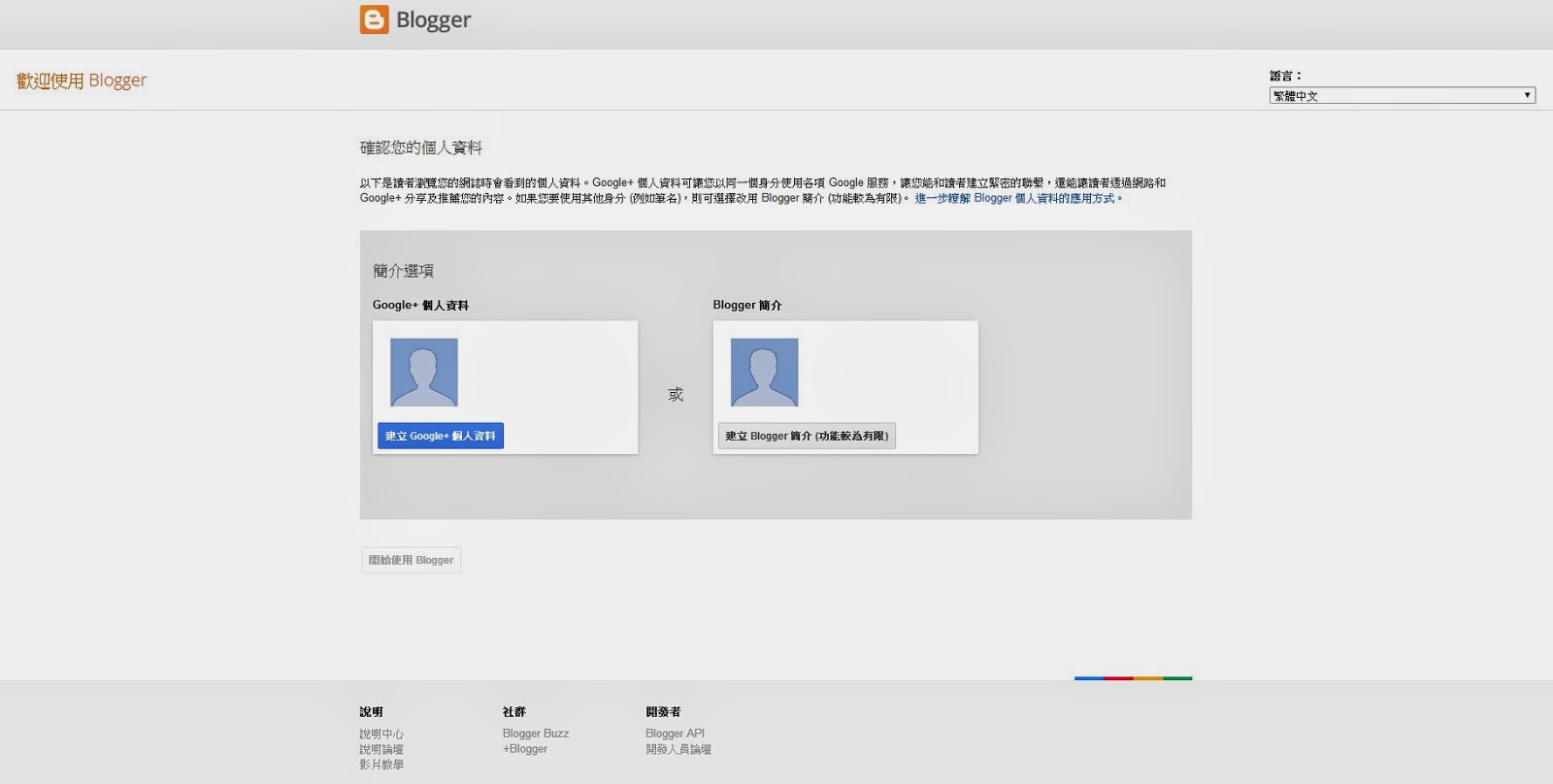
Task: Visit the Blogger Buzz footer link
Action: [x=536, y=734]
